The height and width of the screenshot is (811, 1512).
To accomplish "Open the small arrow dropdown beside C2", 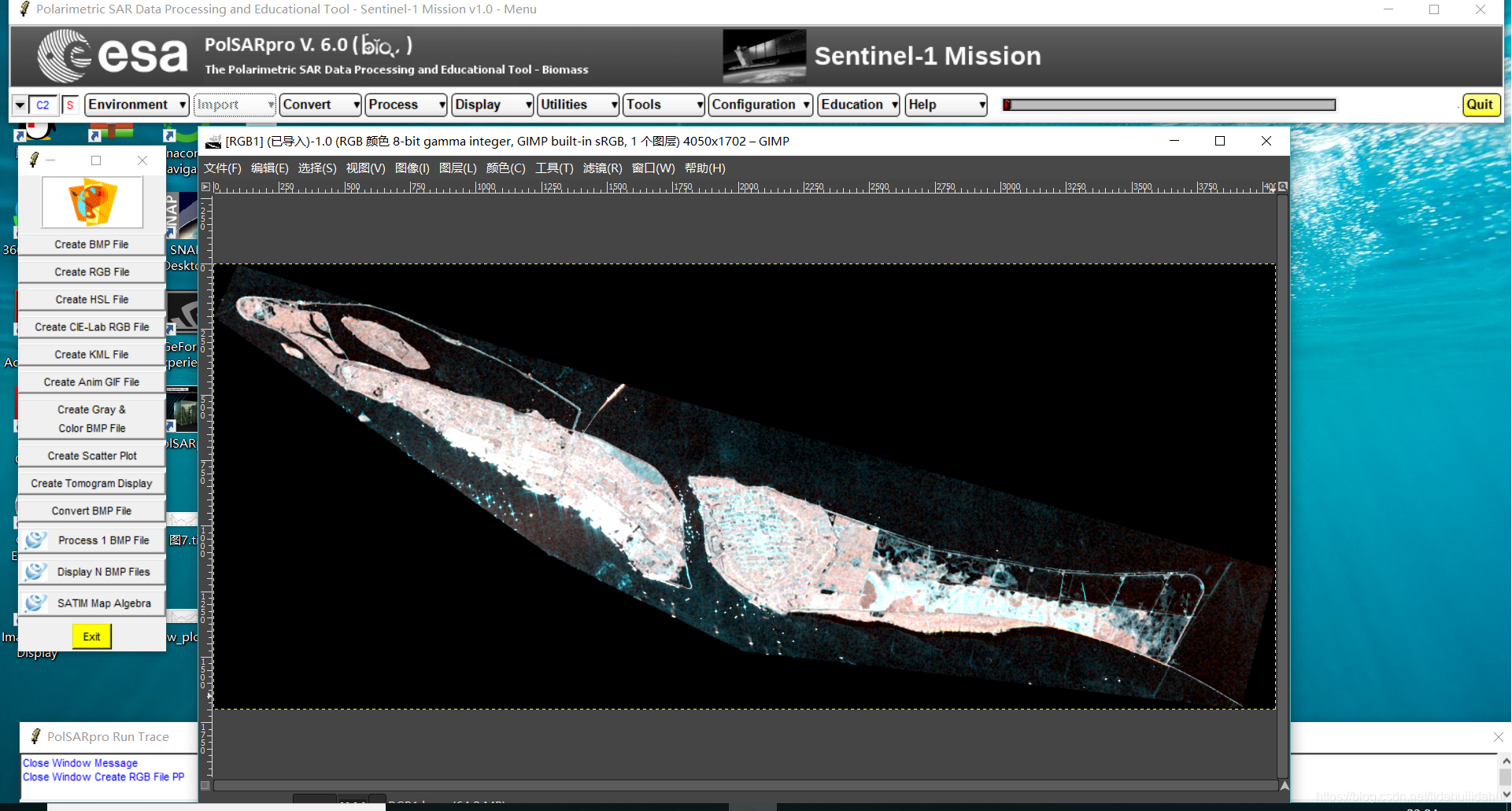I will (x=20, y=105).
